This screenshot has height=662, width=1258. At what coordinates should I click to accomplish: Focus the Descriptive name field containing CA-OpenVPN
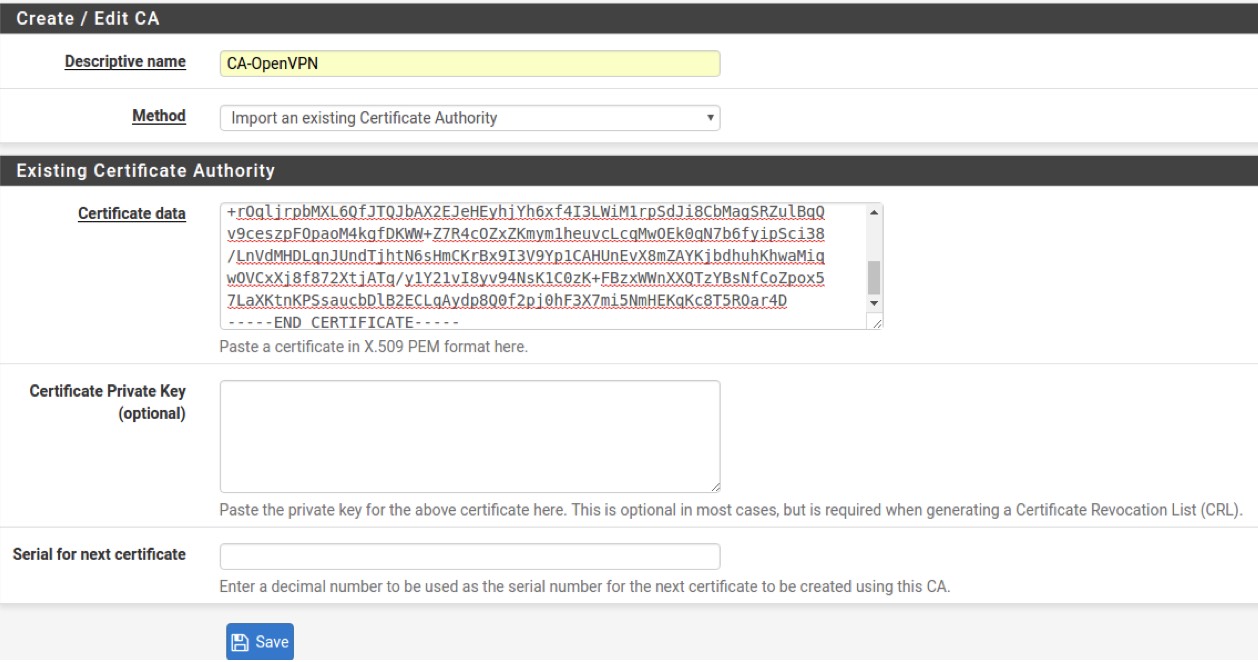click(x=469, y=63)
